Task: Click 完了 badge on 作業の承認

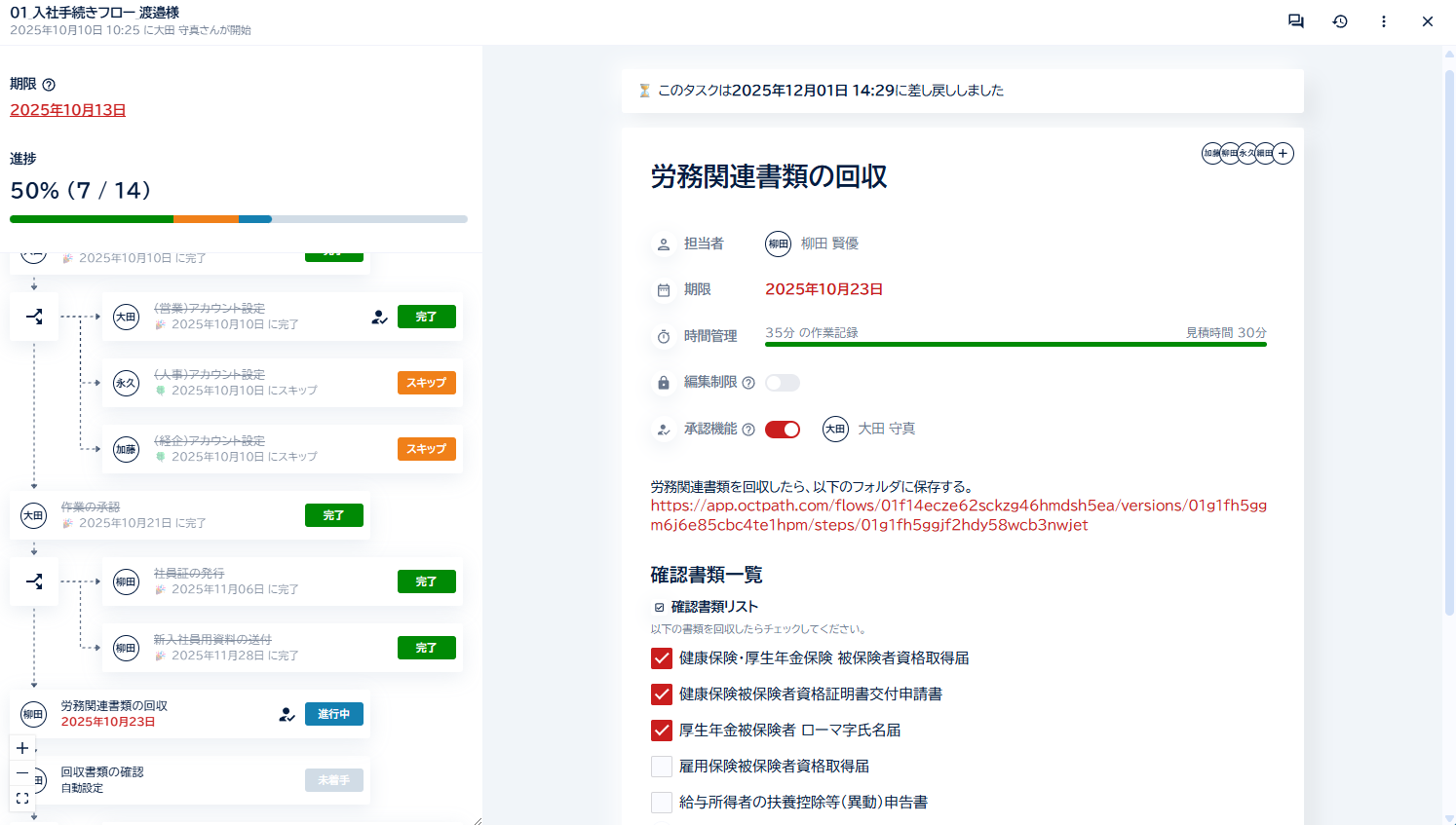Action: pyautogui.click(x=334, y=515)
